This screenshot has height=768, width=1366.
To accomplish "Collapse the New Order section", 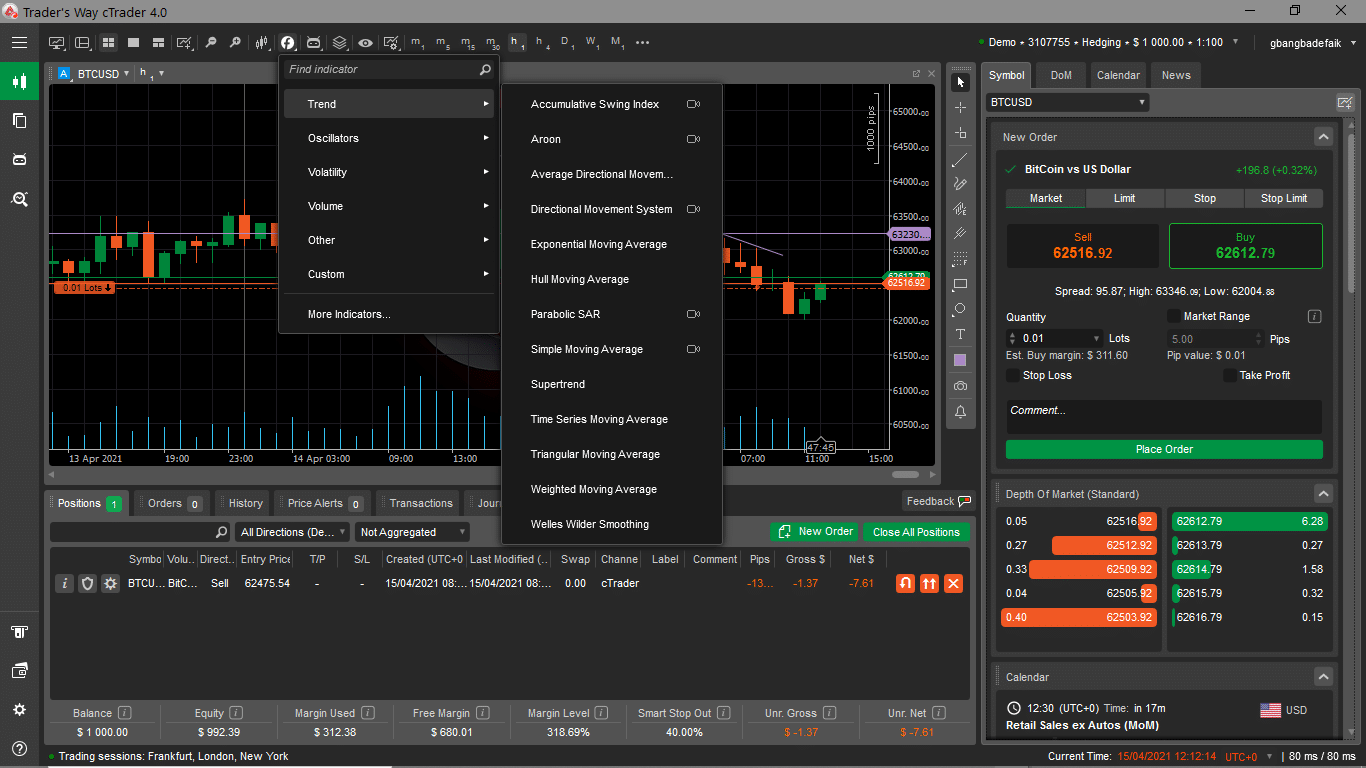I will (1323, 137).
